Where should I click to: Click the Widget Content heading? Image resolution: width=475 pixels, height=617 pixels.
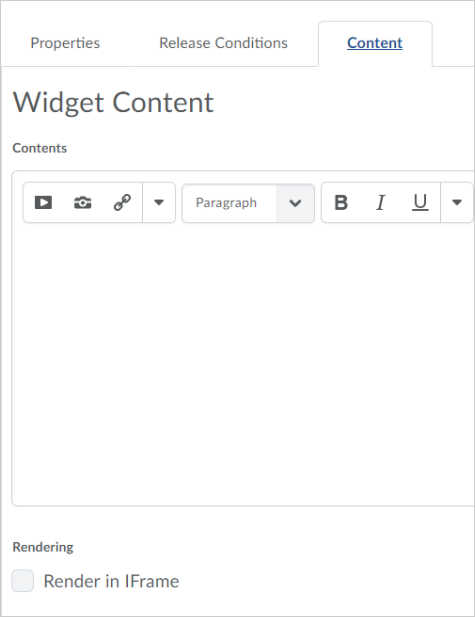tap(113, 103)
